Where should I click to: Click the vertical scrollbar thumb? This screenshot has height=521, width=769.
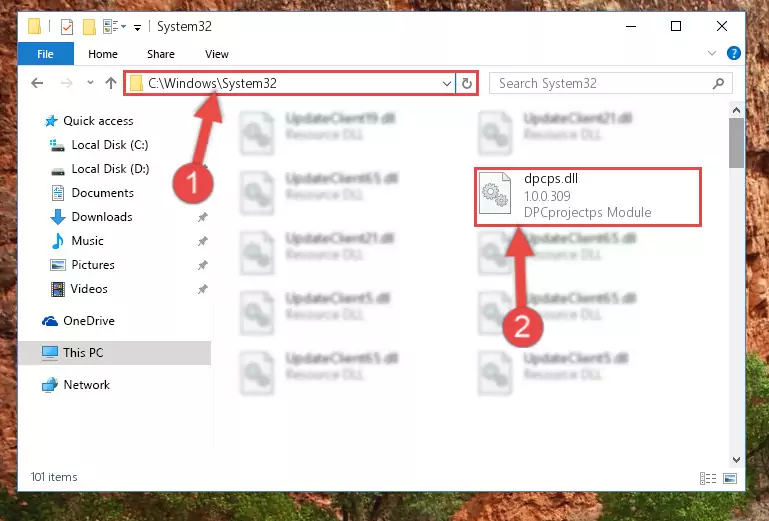[736, 143]
